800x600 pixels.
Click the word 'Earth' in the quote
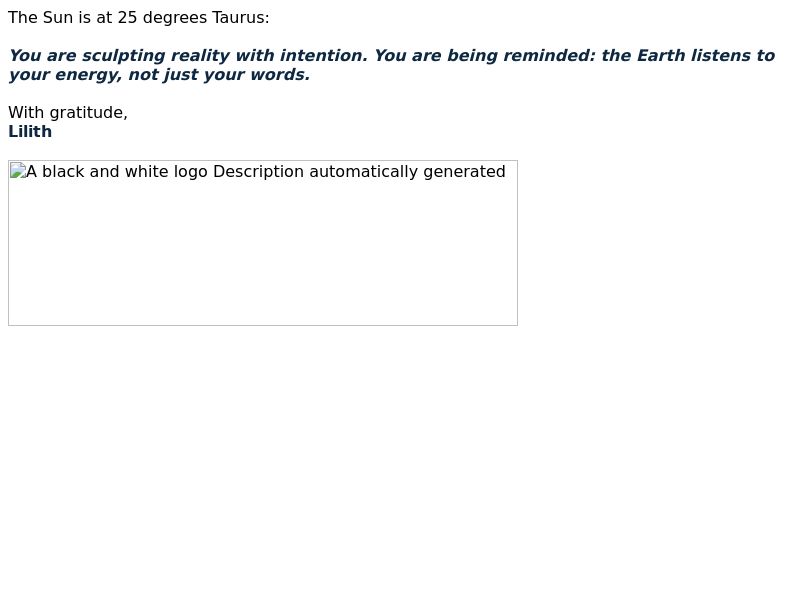click(x=661, y=56)
